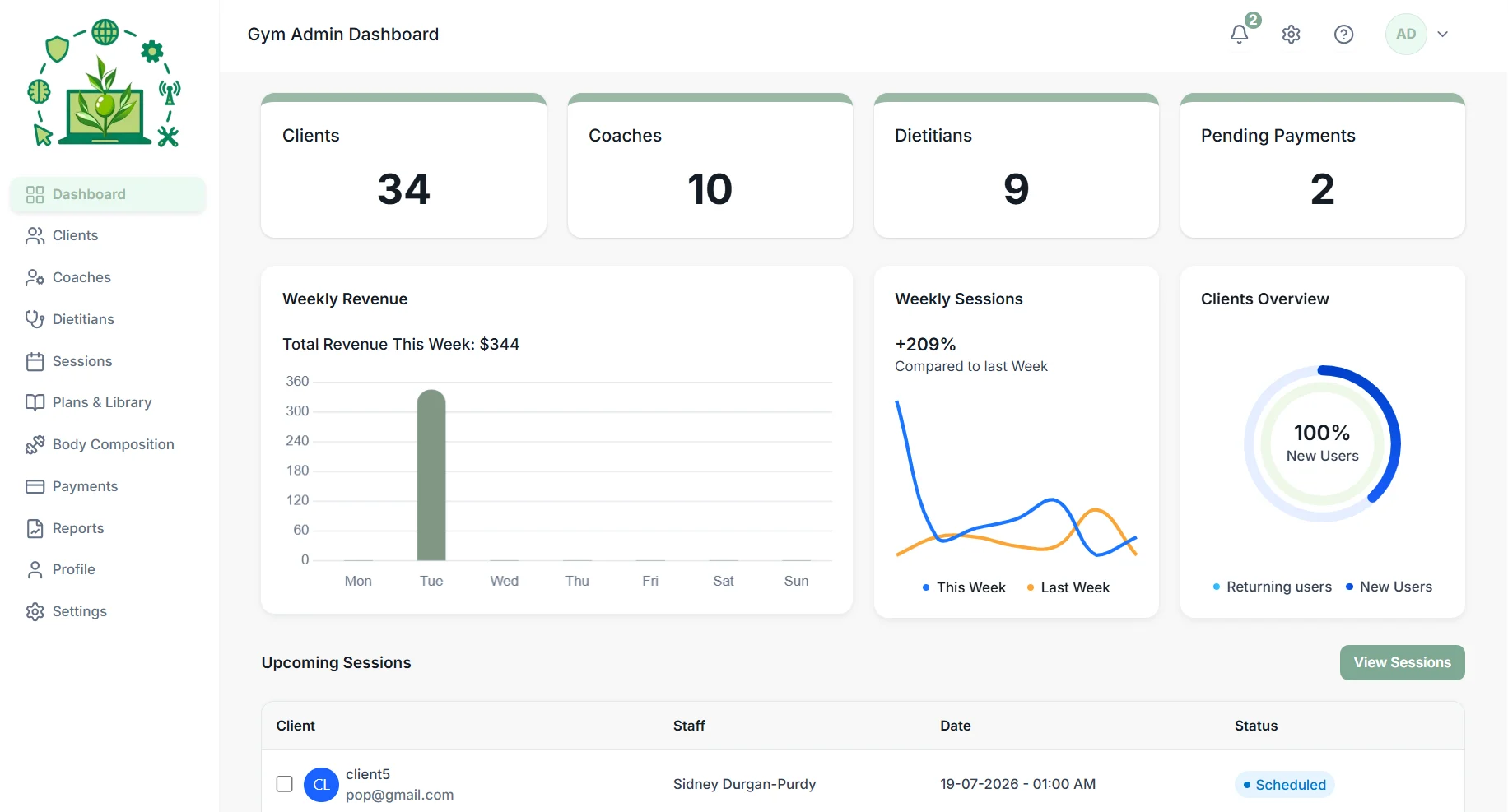This screenshot has width=1508, height=812.
Task: Click the Dashboard grid icon in sidebar
Action: point(35,194)
